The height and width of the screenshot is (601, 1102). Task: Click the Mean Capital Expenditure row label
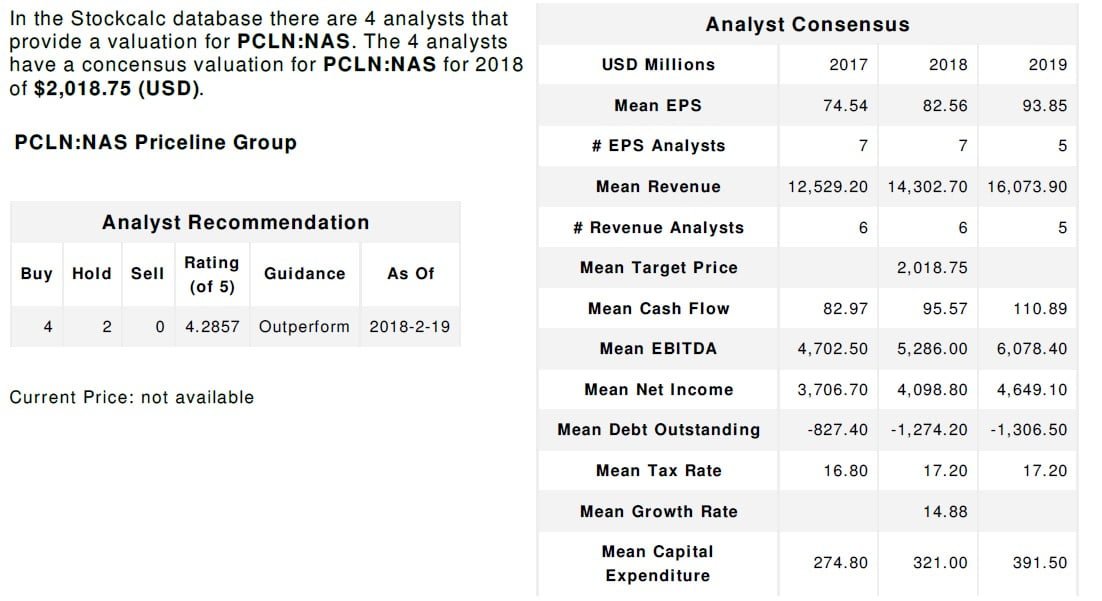coord(658,564)
